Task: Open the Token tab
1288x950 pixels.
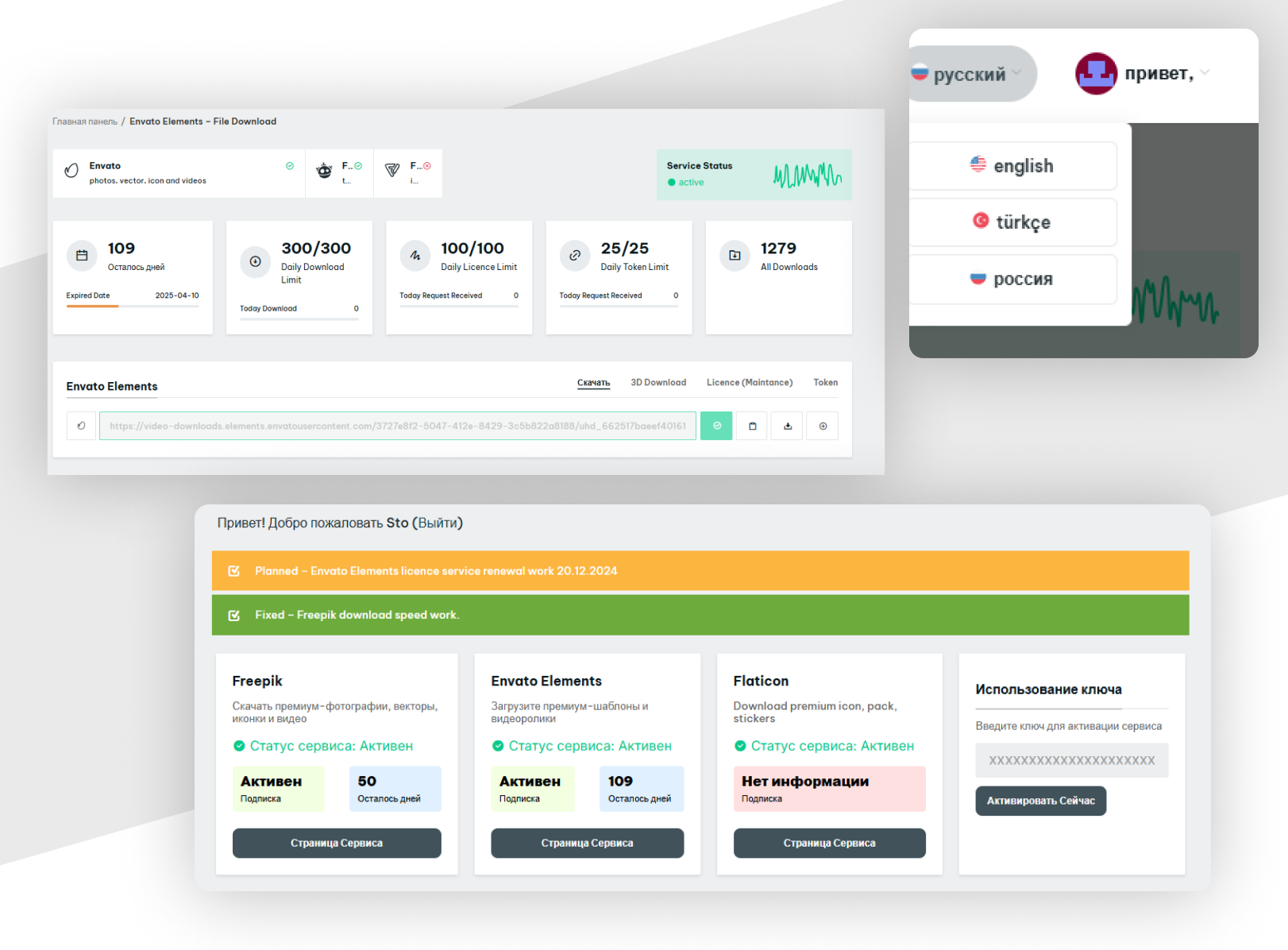Action: pyautogui.click(x=825, y=383)
